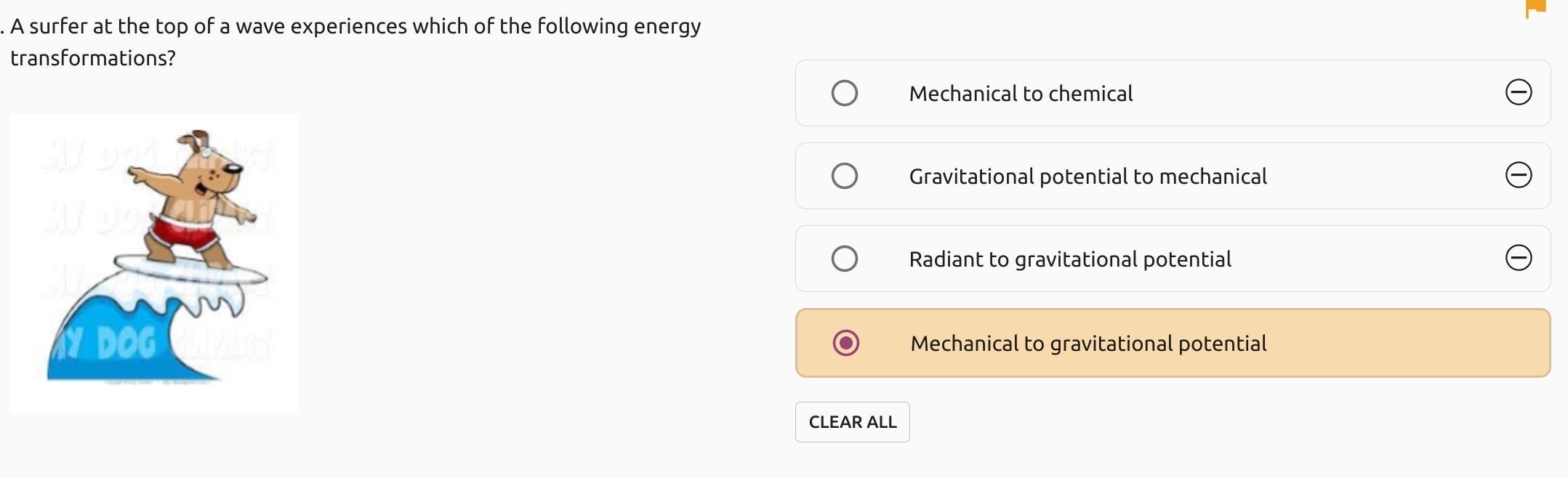
Task: Eliminate the 'Mechanical to chemical' answer choice
Action: coord(1519,92)
